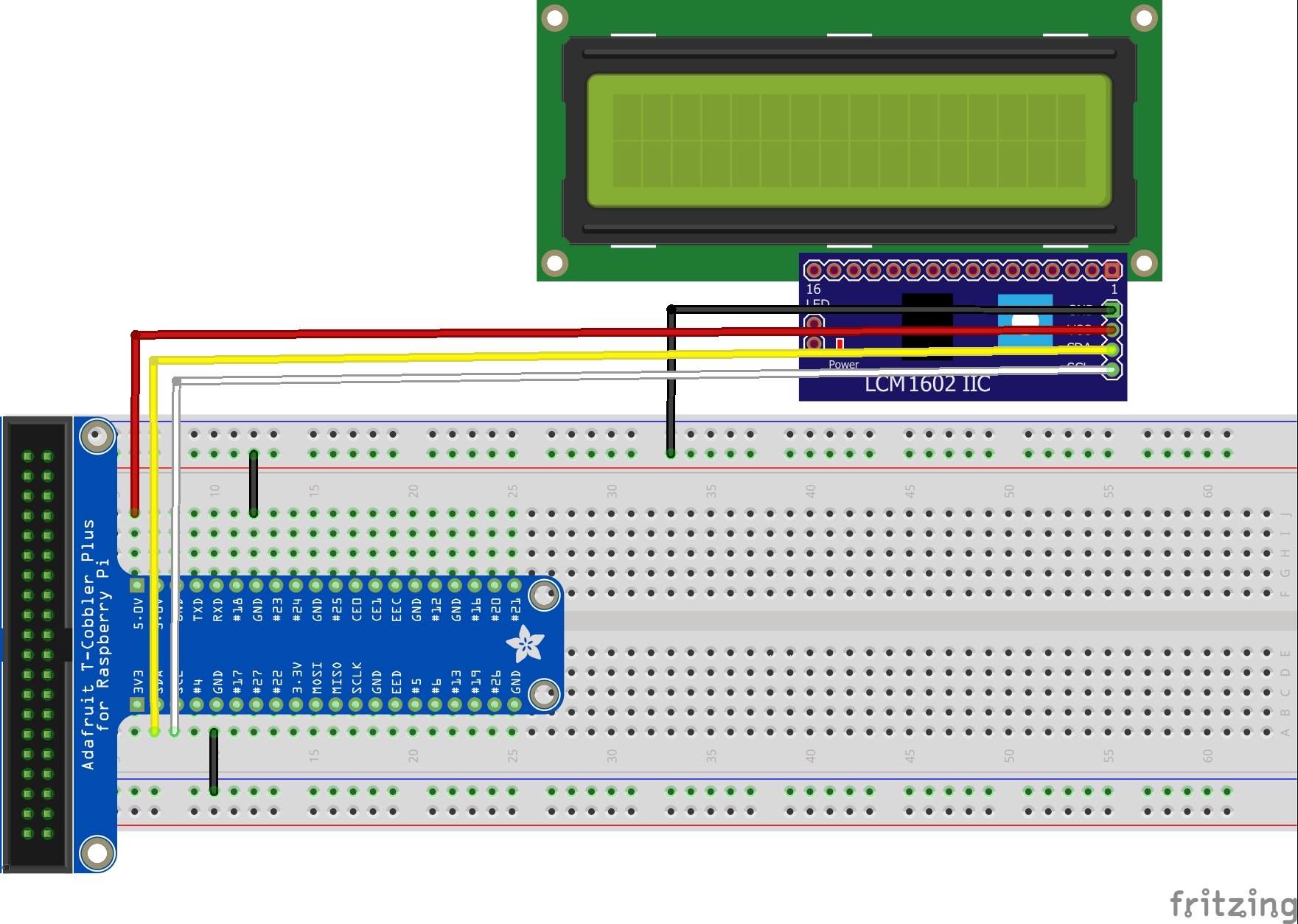Click the EED label on the T-Cobbler
The image size is (1298, 924).
pos(397,682)
